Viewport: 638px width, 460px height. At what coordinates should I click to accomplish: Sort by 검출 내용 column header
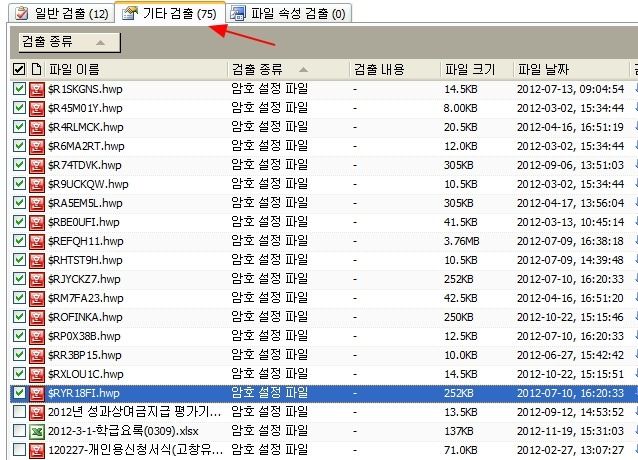(395, 69)
